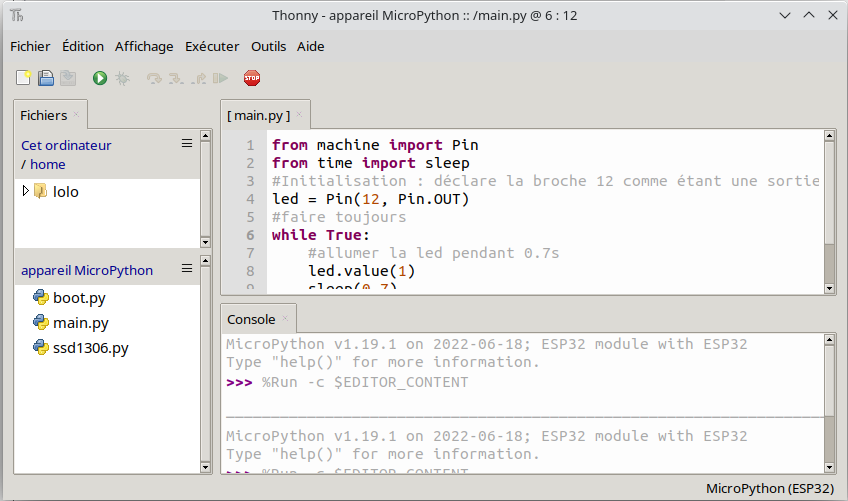Open the Cet ordinateur hamburger menu

187,143
